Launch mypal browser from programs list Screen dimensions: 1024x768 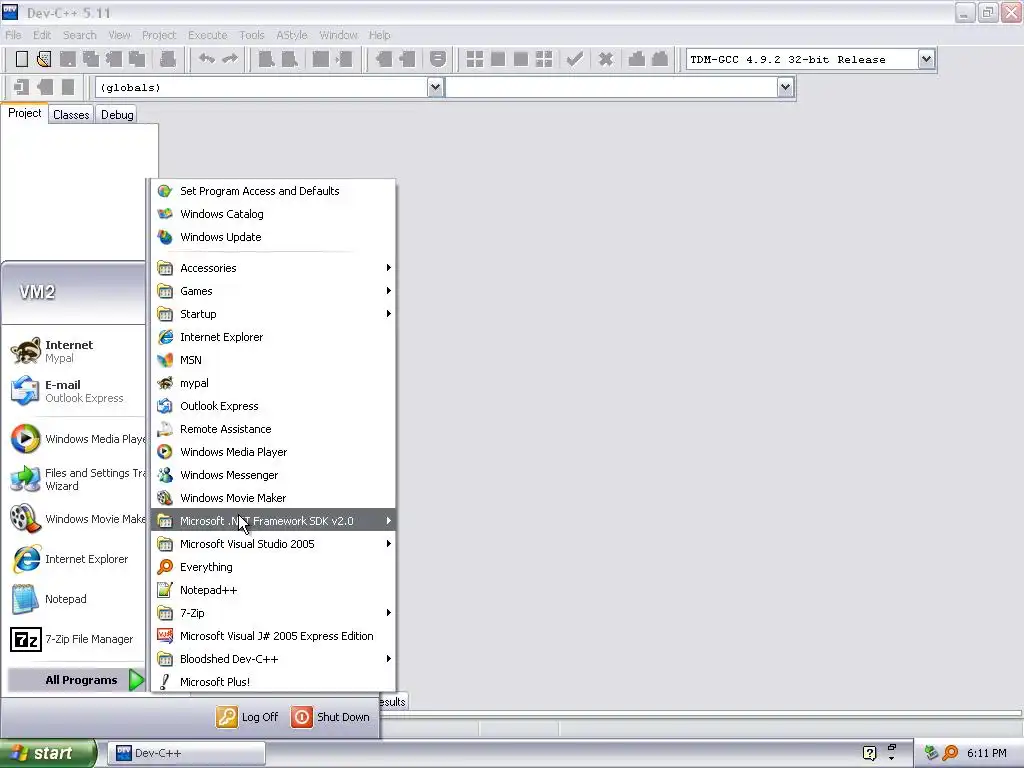pyautogui.click(x=273, y=383)
